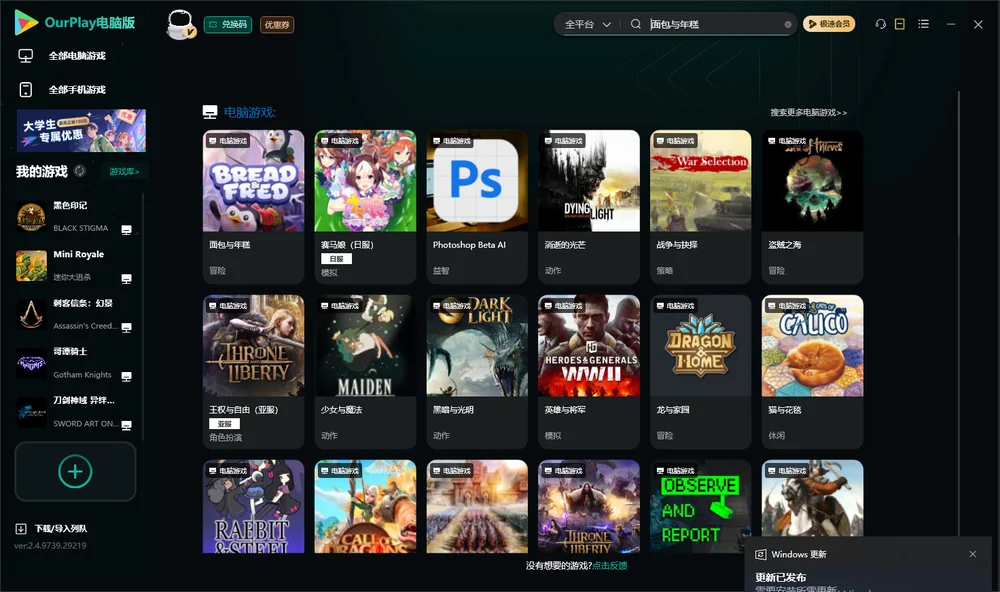This screenshot has width=1000, height=592.
Task: Open the user avatar profile
Action: [x=180, y=24]
